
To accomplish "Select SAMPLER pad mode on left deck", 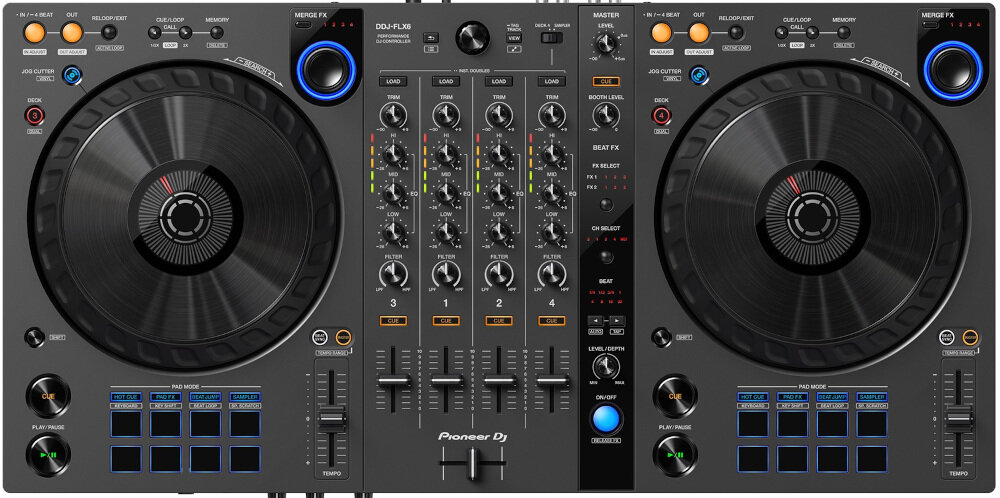I will pyautogui.click(x=245, y=397).
